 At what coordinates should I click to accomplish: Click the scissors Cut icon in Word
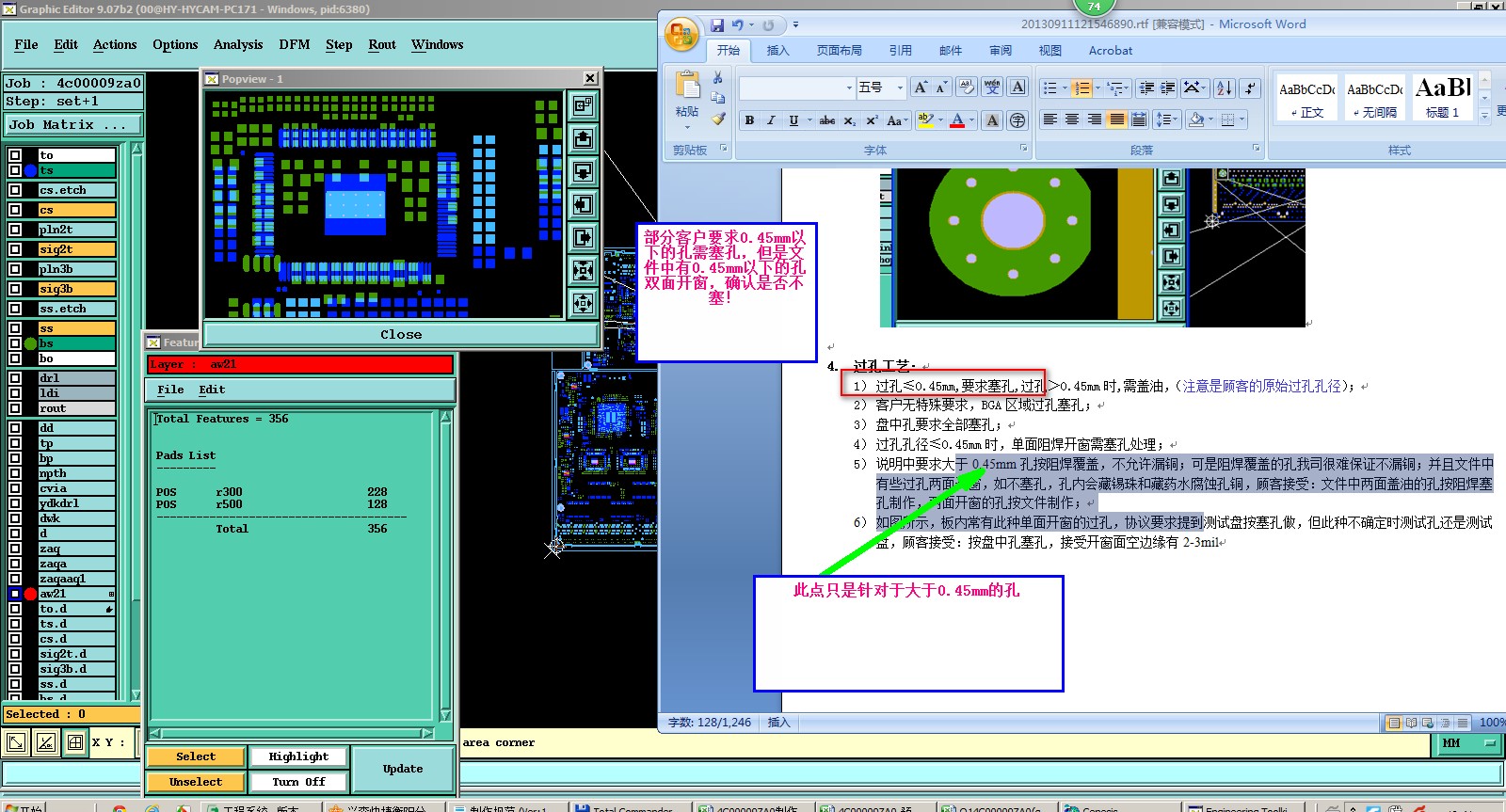tap(718, 78)
